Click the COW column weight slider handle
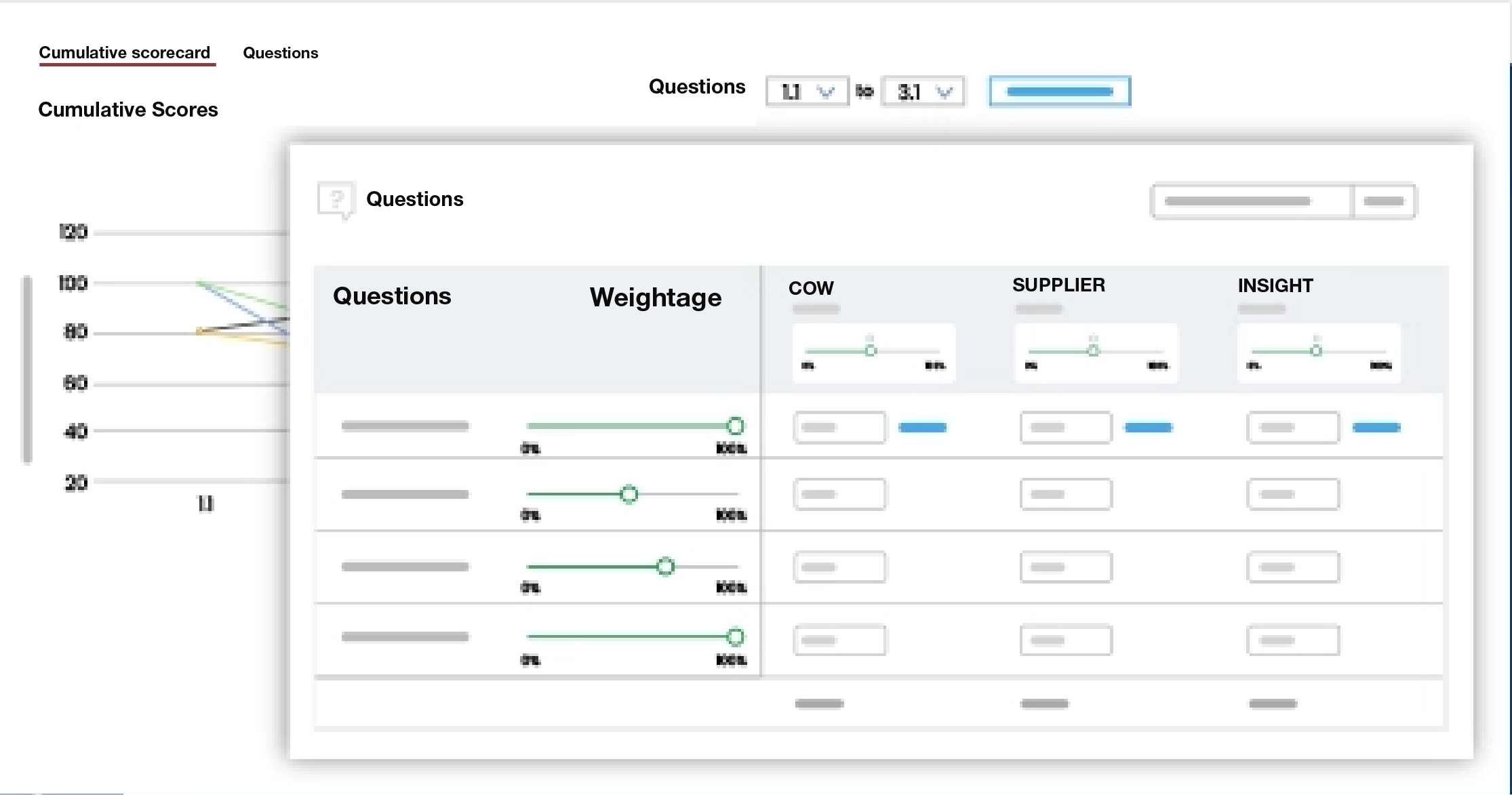 pos(871,350)
